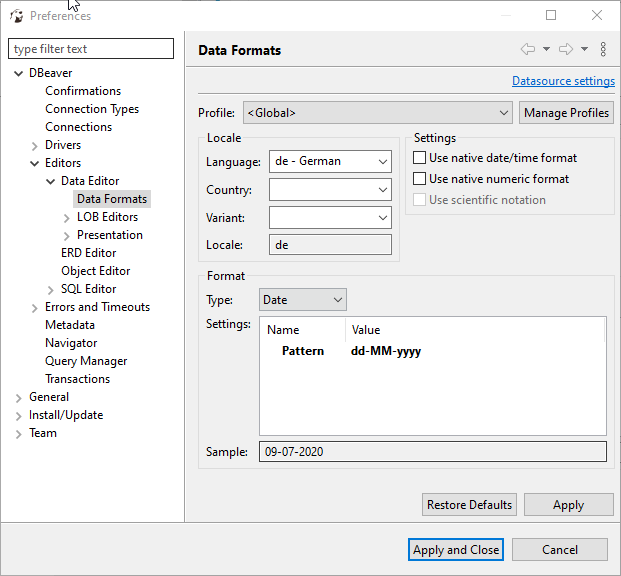Open the Object Editor preferences page
The image size is (621, 576).
pos(95,271)
